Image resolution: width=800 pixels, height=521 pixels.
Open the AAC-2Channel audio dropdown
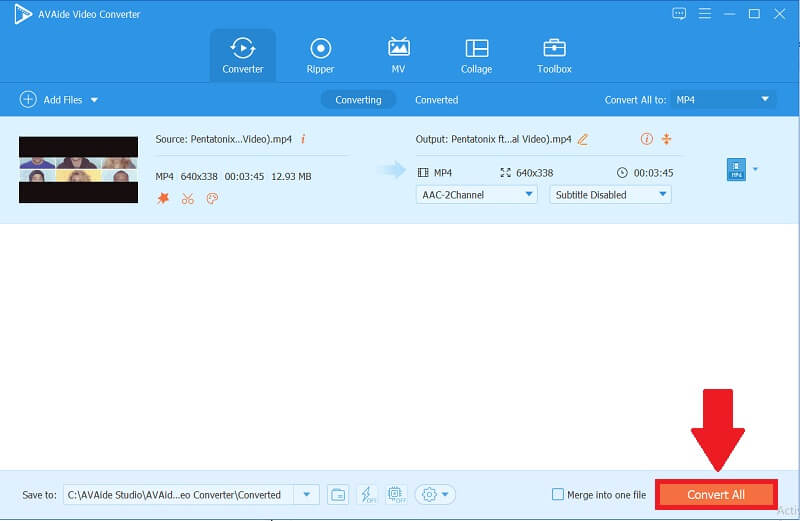coord(477,194)
